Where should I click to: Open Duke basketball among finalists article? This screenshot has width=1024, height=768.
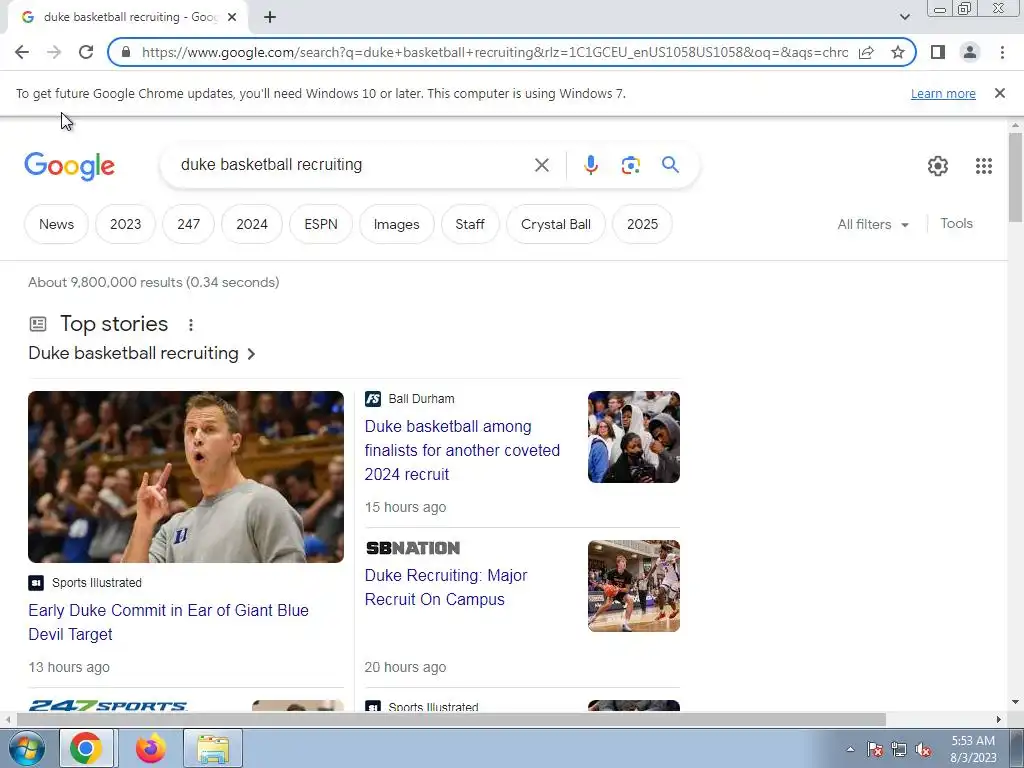(x=462, y=450)
